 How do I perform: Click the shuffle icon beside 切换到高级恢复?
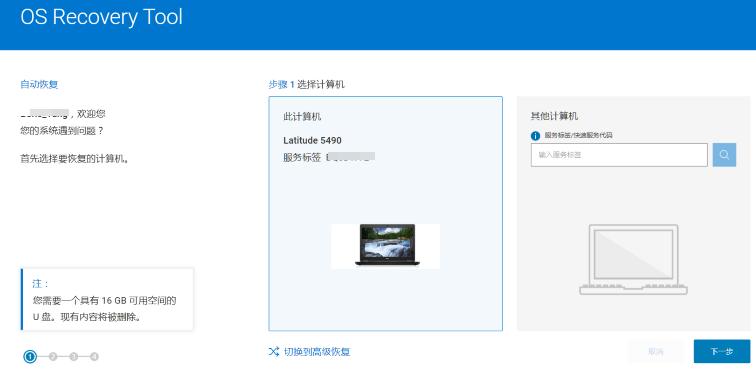pos(274,352)
